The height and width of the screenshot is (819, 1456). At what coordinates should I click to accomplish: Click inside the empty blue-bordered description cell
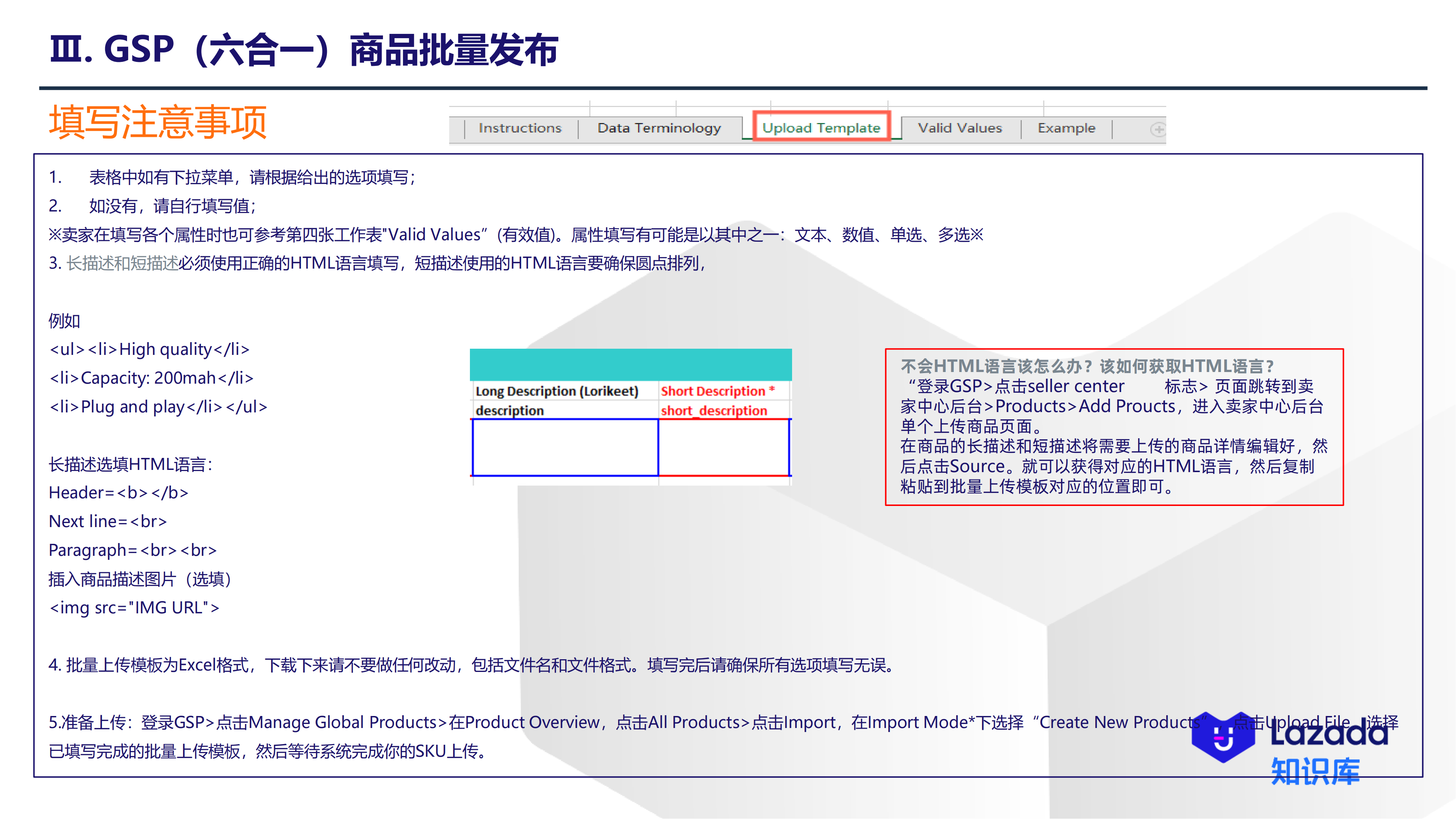564,447
